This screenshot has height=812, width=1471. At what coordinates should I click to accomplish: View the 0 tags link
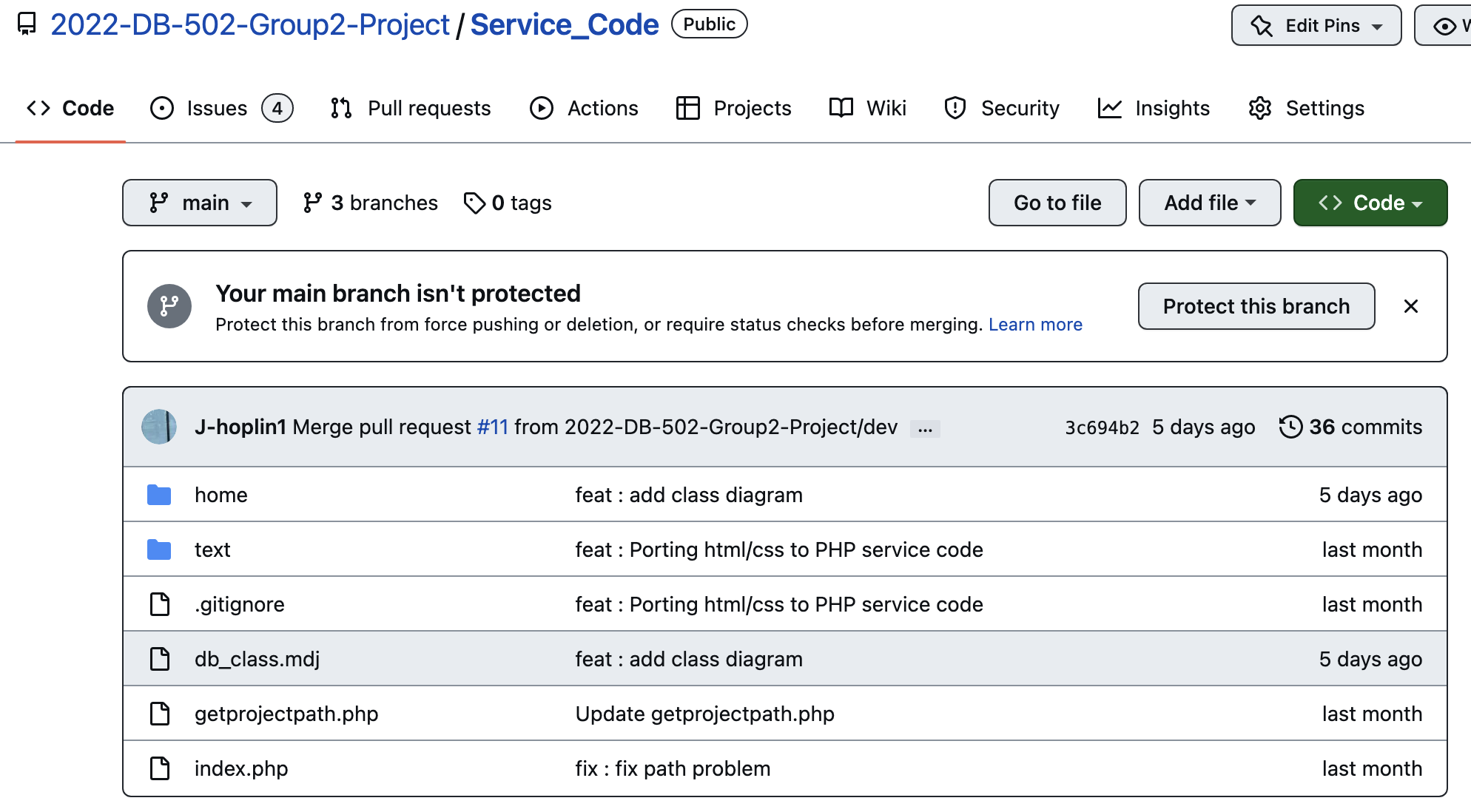coord(508,203)
